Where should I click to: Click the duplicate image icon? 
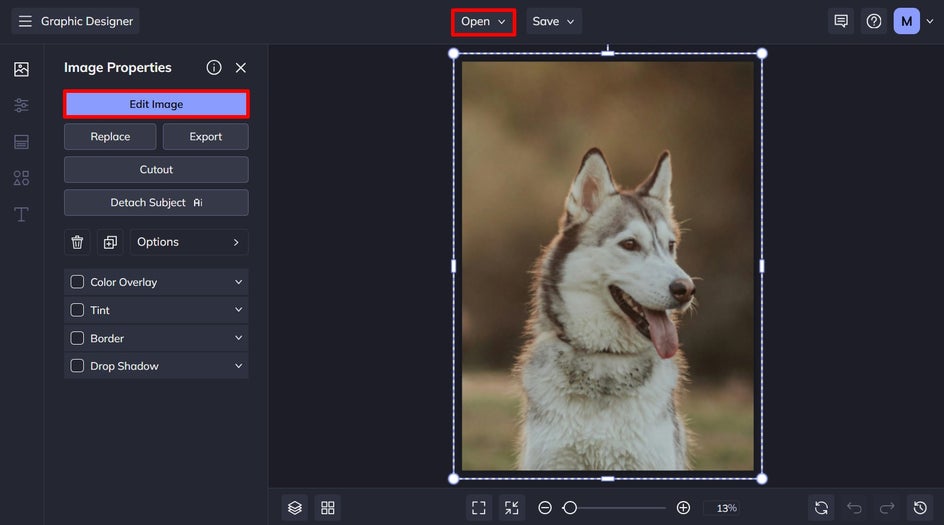(110, 242)
